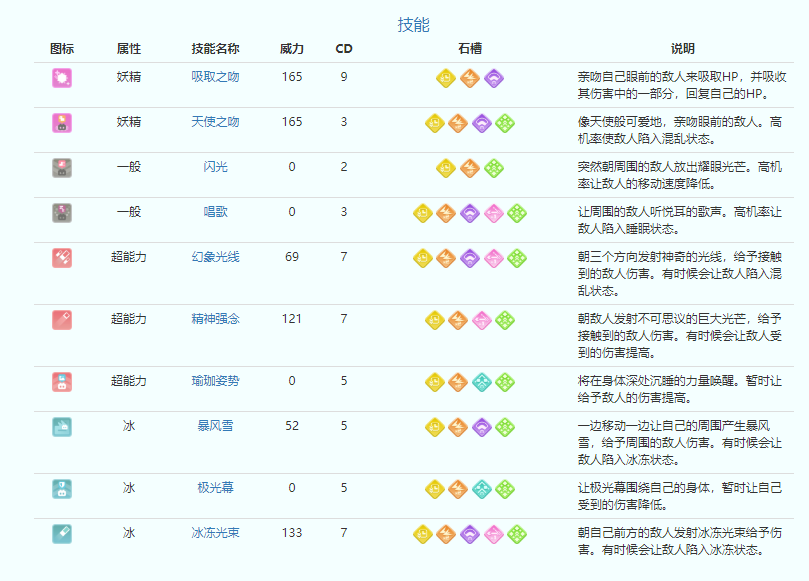The width and height of the screenshot is (809, 581).
Task: Click the gray skill icon for 唱歌
Action: pos(62,212)
